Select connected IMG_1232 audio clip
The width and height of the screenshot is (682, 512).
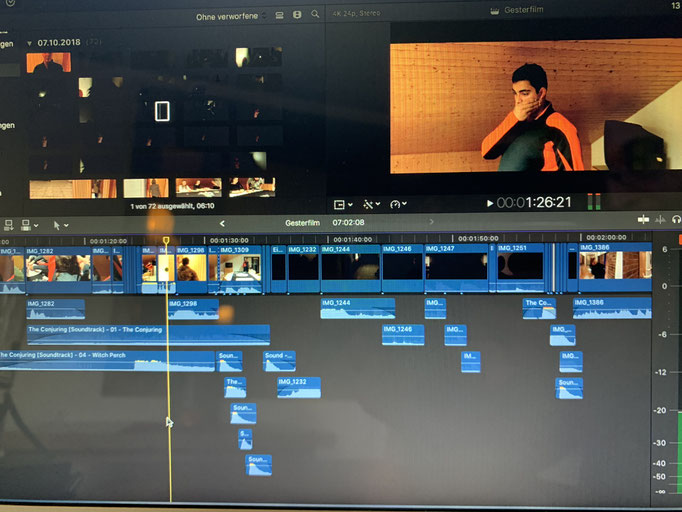coord(299,387)
